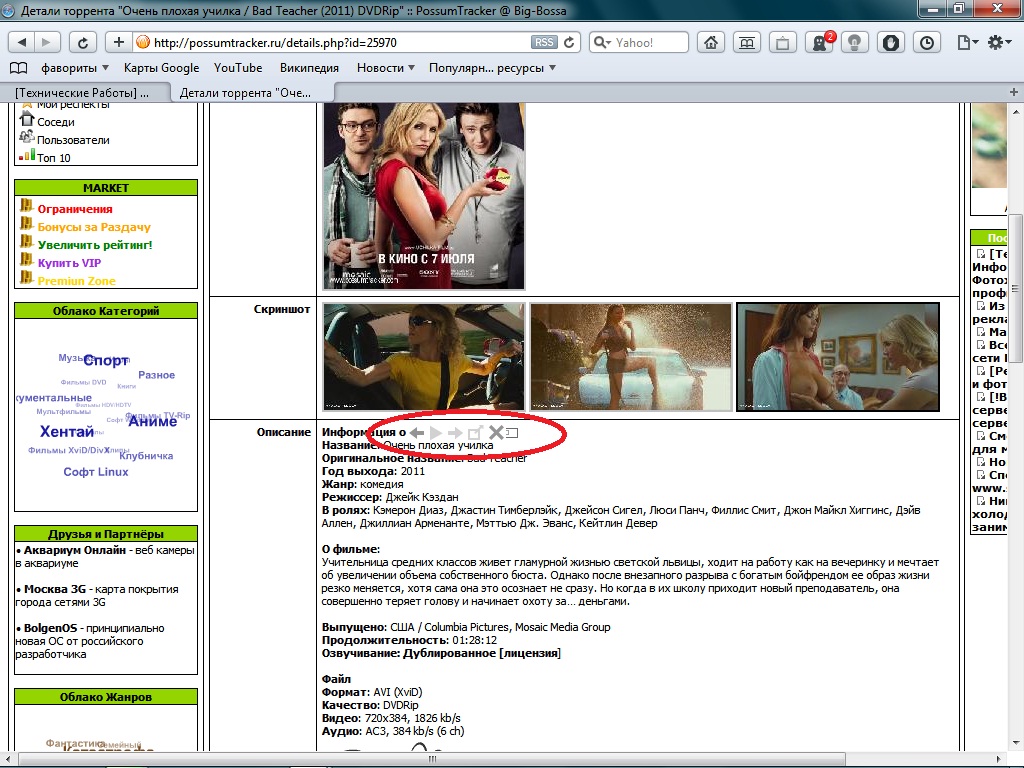Screen dimensions: 1024x768
Task: Click the browser Forward arrow button
Action: click(46, 42)
